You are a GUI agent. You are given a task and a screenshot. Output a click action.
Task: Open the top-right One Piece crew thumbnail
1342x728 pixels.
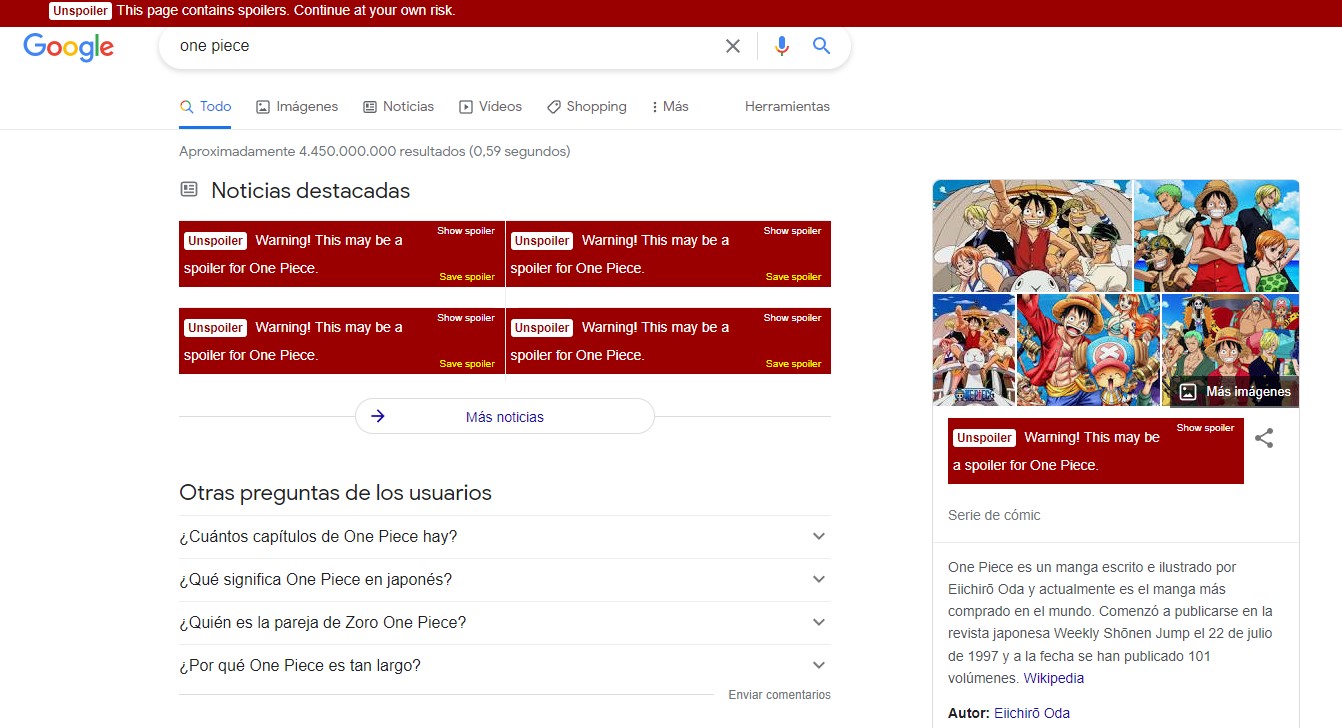tap(1216, 236)
